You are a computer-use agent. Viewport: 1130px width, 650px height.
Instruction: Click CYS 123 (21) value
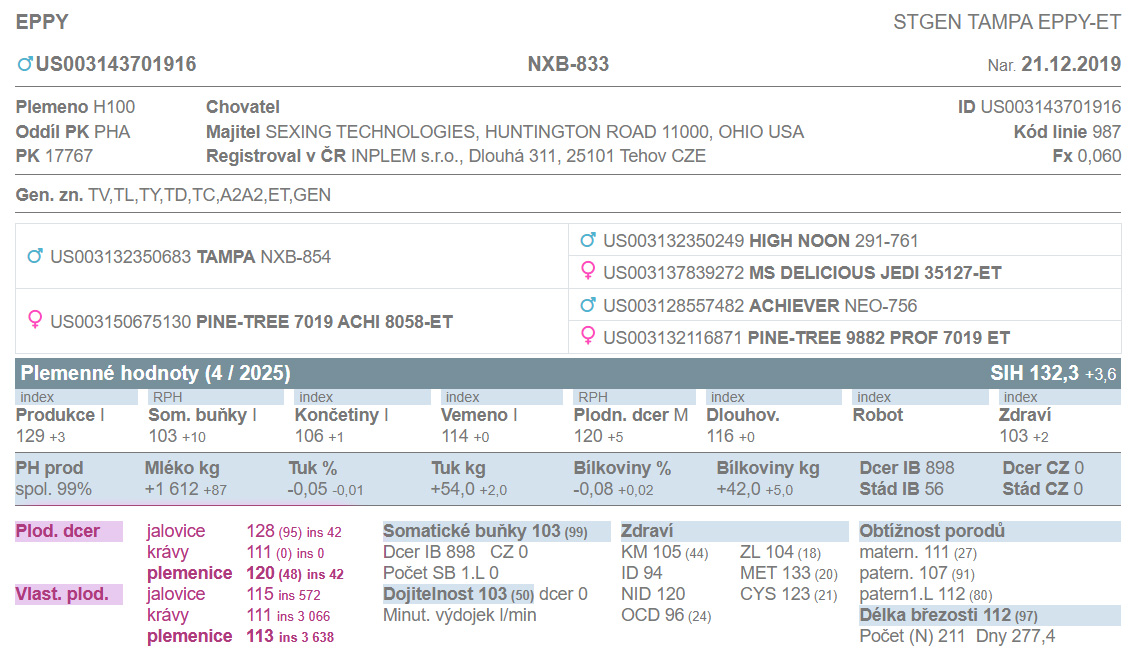point(788,595)
